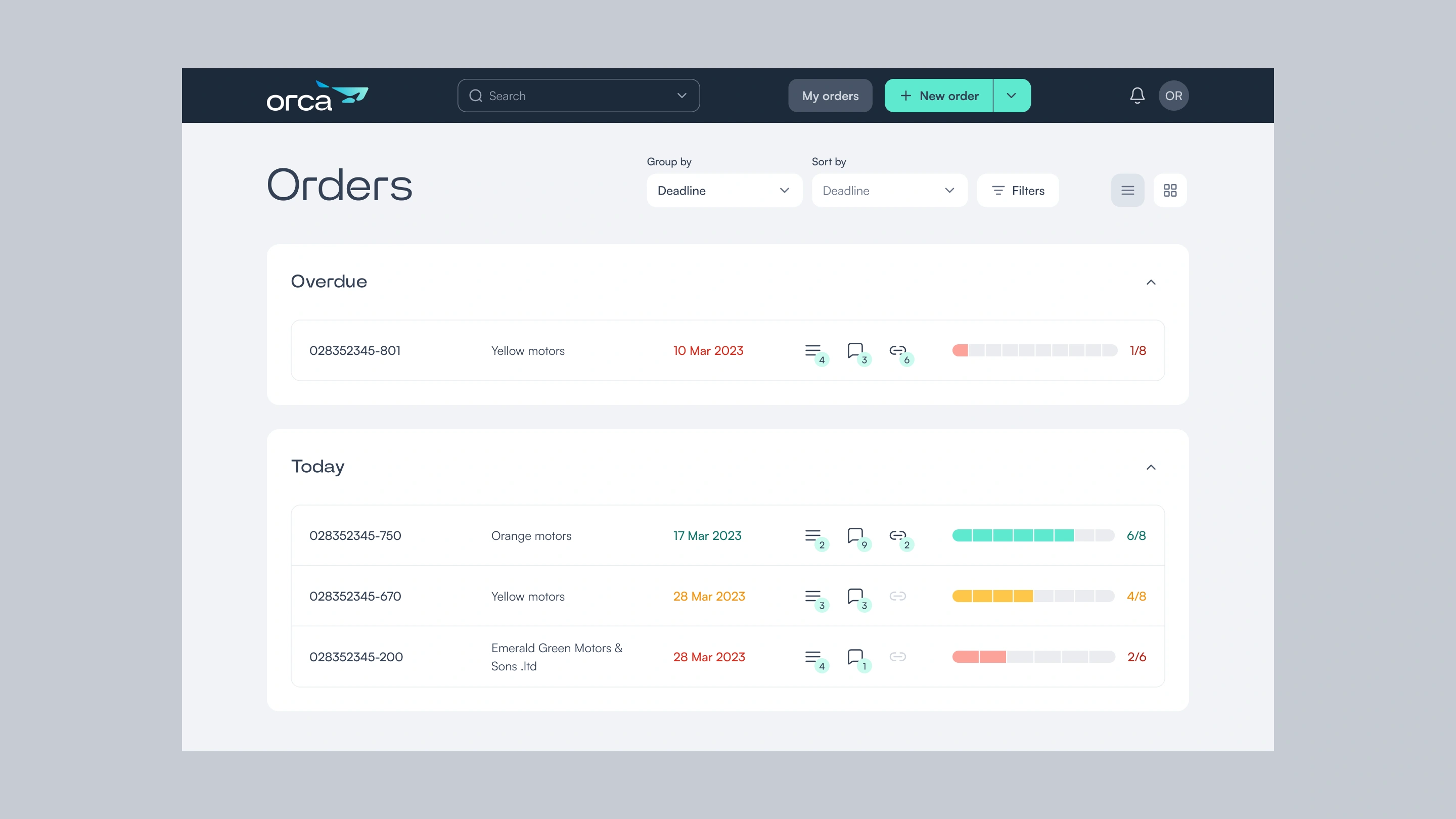Screen dimensions: 1456x819
Task: Click the New order button
Action: click(x=939, y=96)
